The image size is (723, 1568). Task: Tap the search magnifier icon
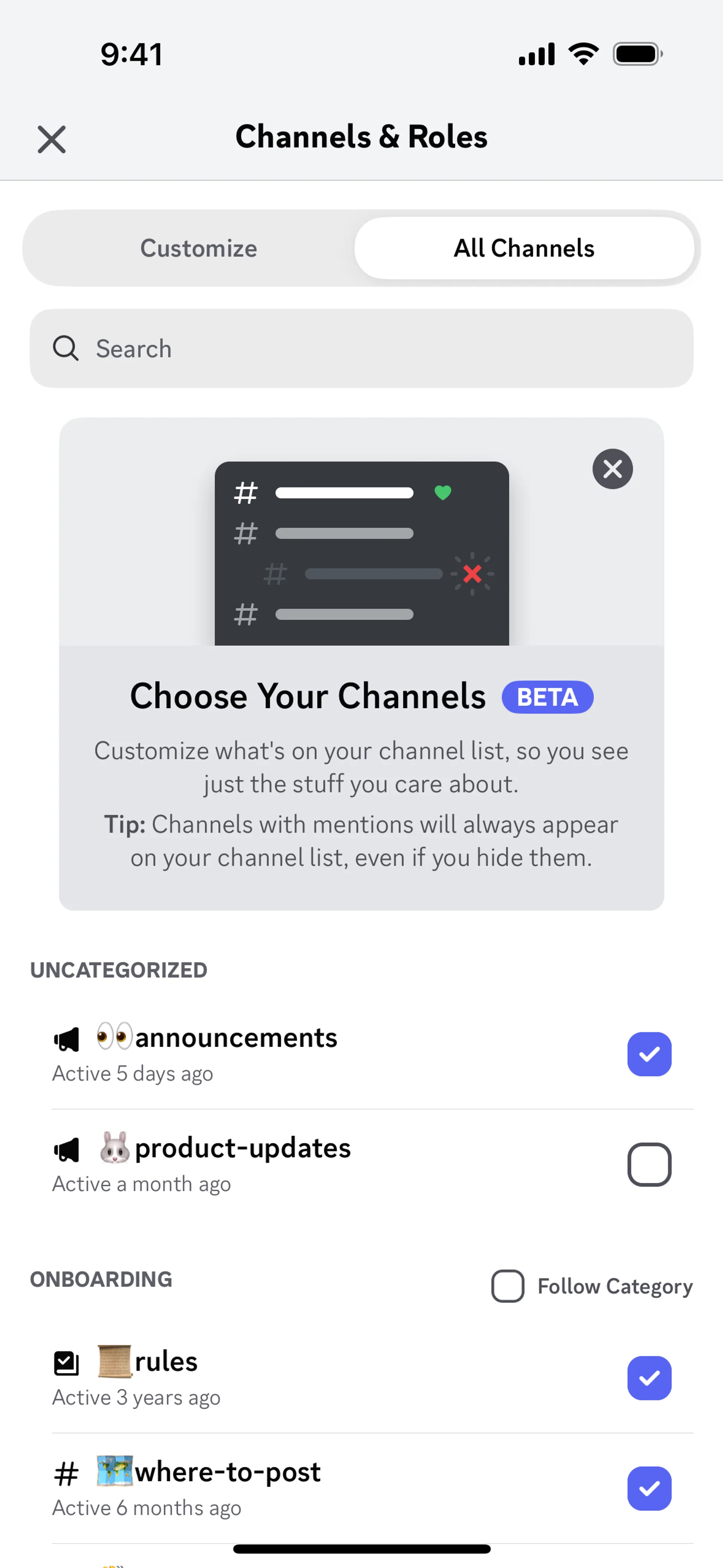coord(65,349)
